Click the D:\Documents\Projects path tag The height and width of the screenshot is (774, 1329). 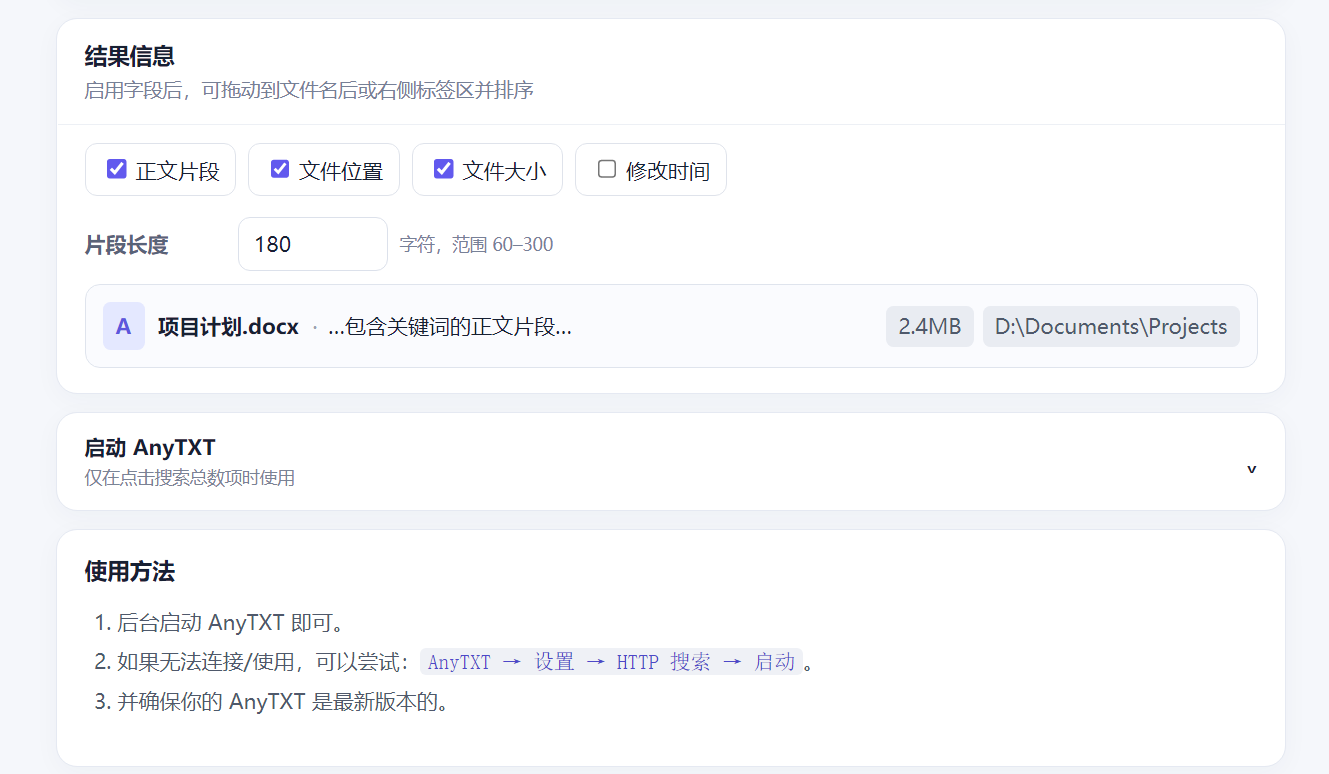coord(1111,326)
